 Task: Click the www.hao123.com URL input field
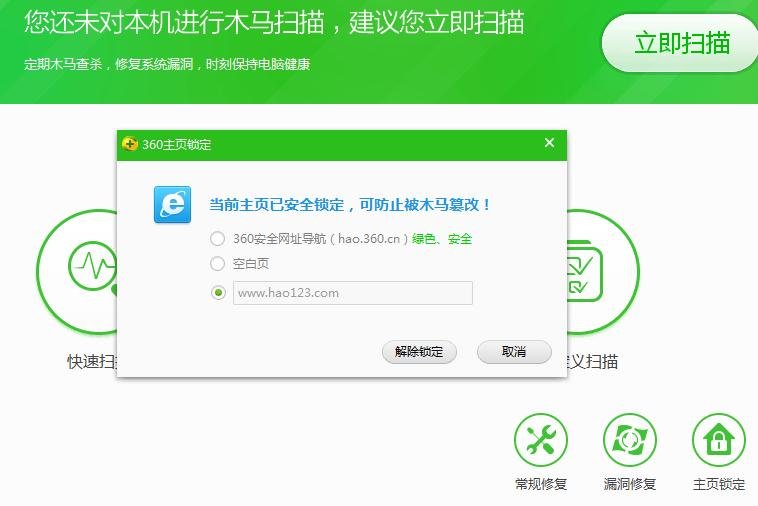tap(352, 293)
